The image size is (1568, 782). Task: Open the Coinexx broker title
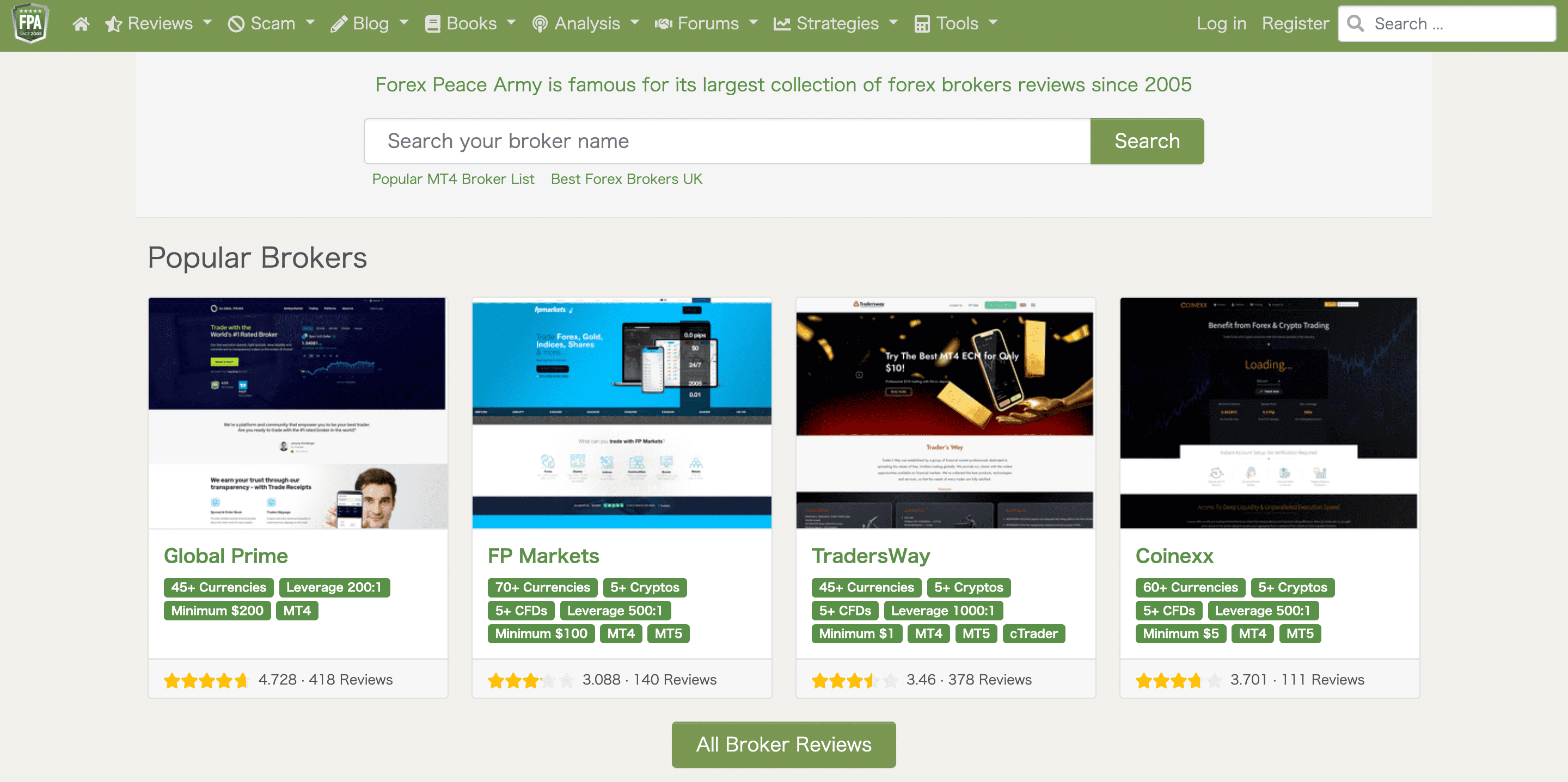point(1174,556)
